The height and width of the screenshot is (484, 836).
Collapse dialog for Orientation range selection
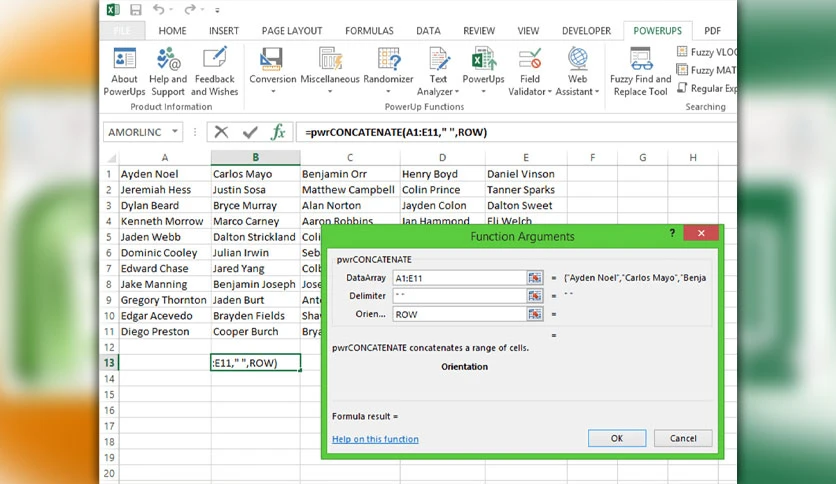534,314
